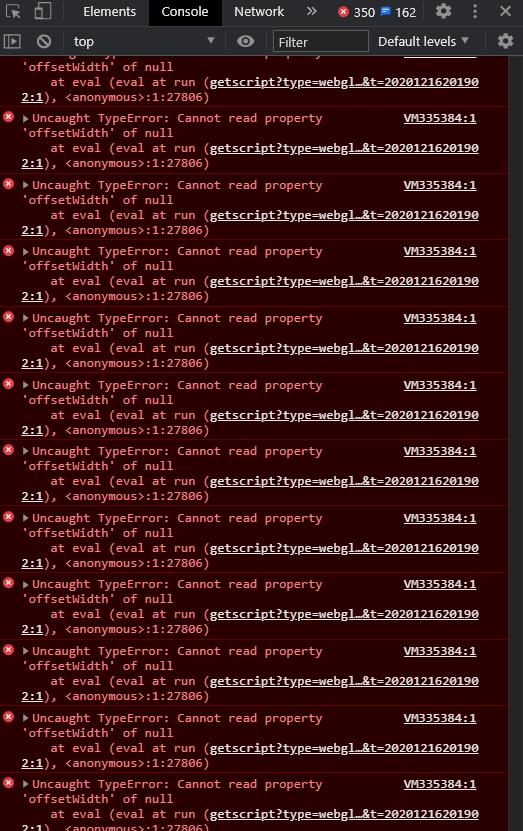This screenshot has height=831, width=523.
Task: Click into the Filter input field
Action: click(321, 41)
